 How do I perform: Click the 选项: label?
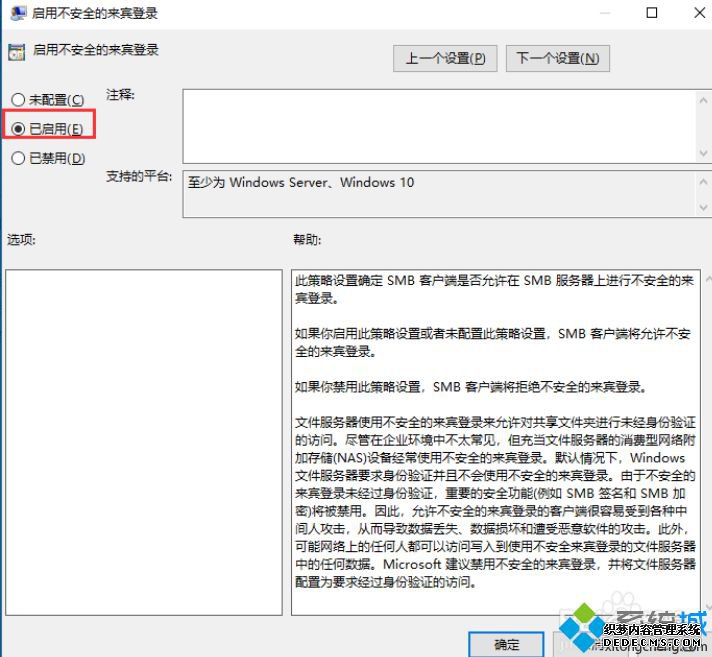pos(21,239)
